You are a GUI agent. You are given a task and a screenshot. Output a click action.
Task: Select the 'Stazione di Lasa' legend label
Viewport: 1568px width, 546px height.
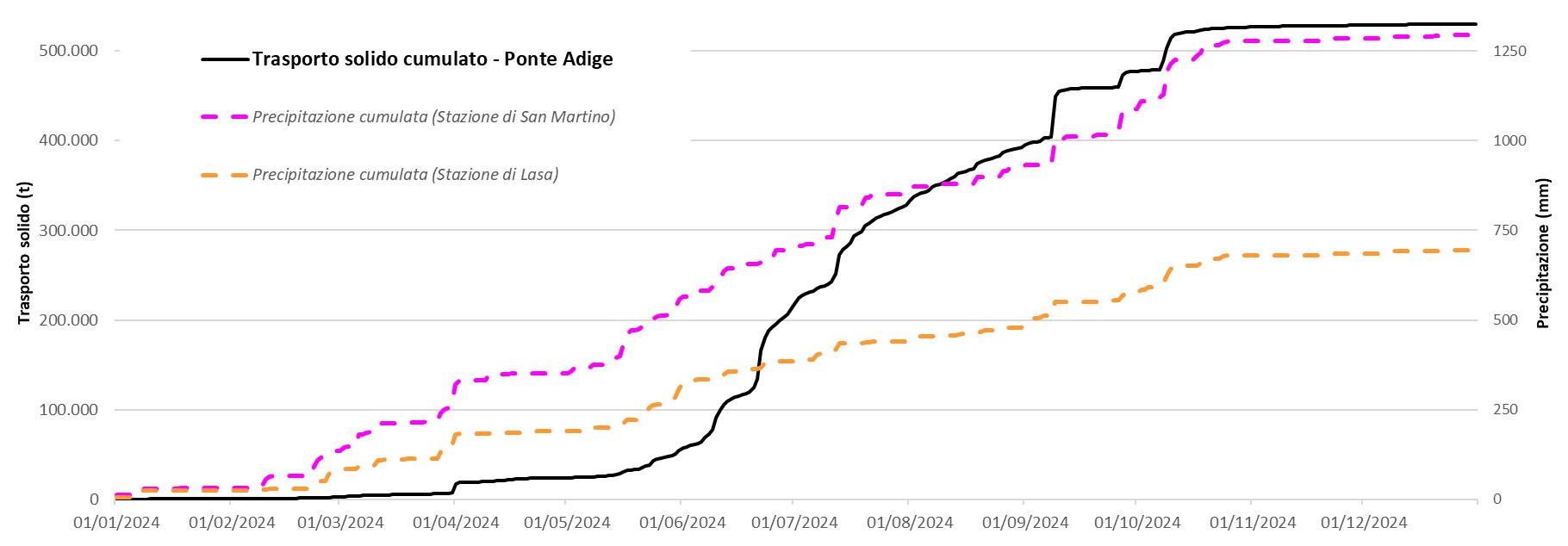(x=405, y=175)
